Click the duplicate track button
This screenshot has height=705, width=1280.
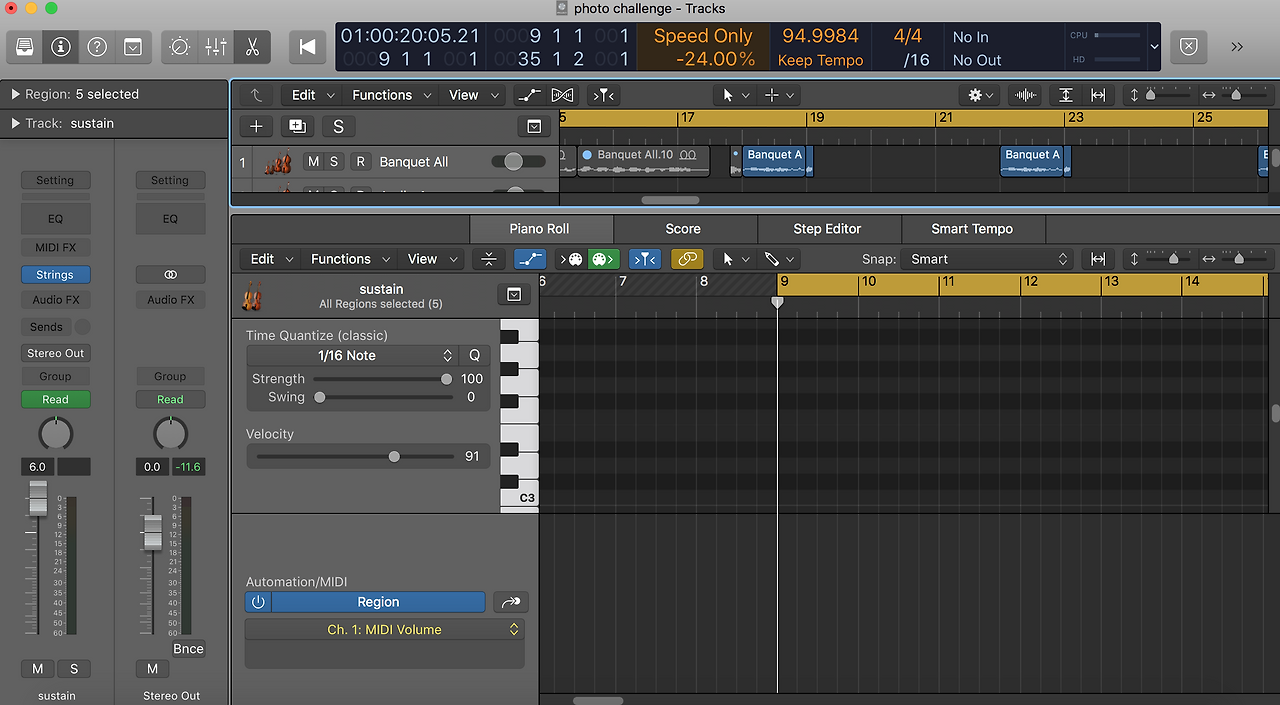pos(297,126)
